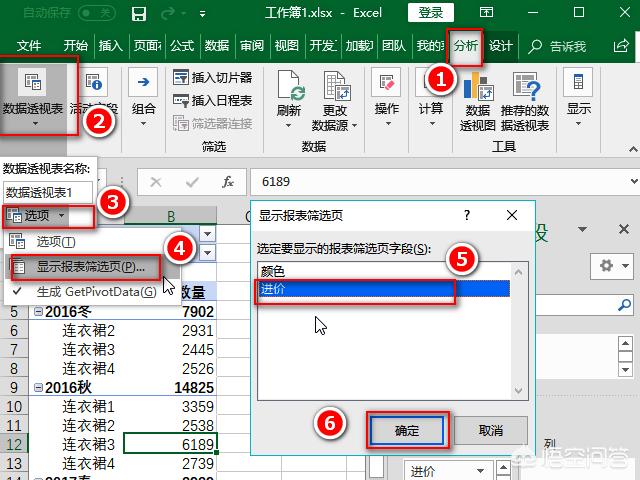Select row header 9
This screenshot has height=480, width=640.
[14, 387]
